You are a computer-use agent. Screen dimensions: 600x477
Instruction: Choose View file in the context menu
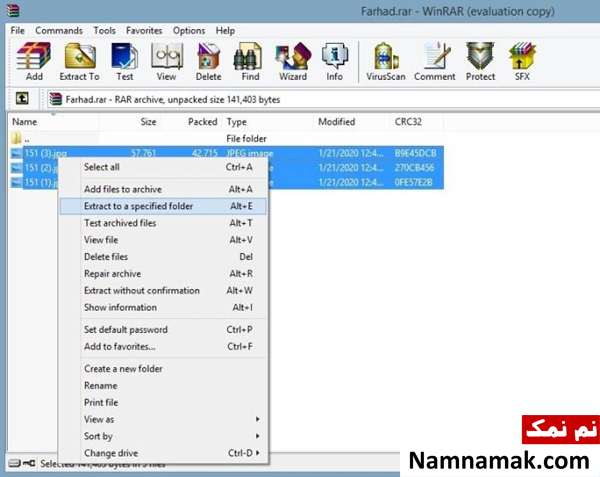click(x=163, y=240)
